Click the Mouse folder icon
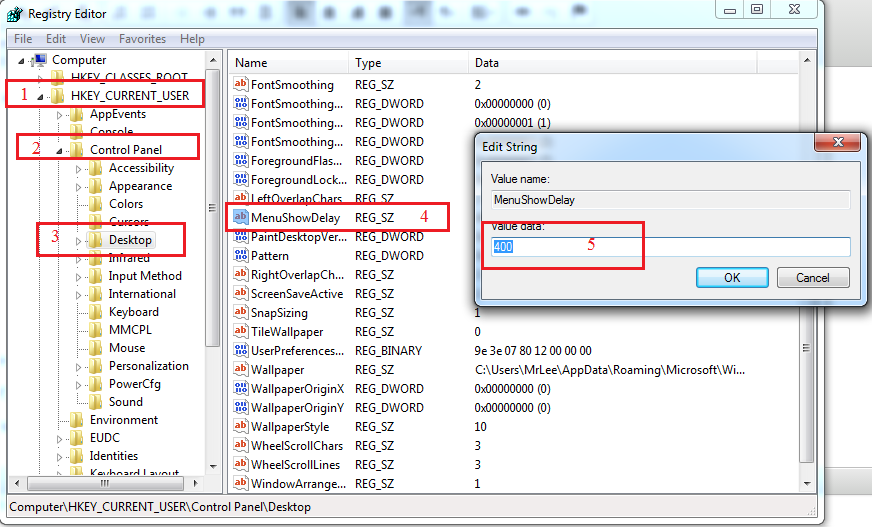The image size is (872, 527). [x=95, y=348]
